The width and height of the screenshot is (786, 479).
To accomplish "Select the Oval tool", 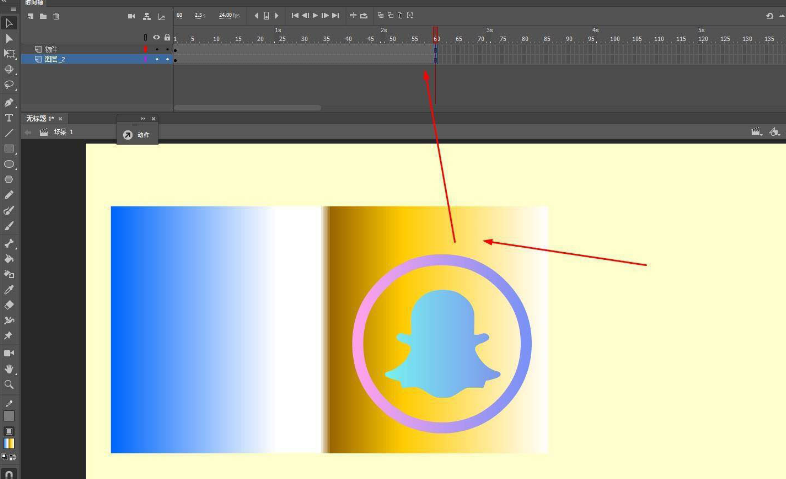I will point(9,164).
